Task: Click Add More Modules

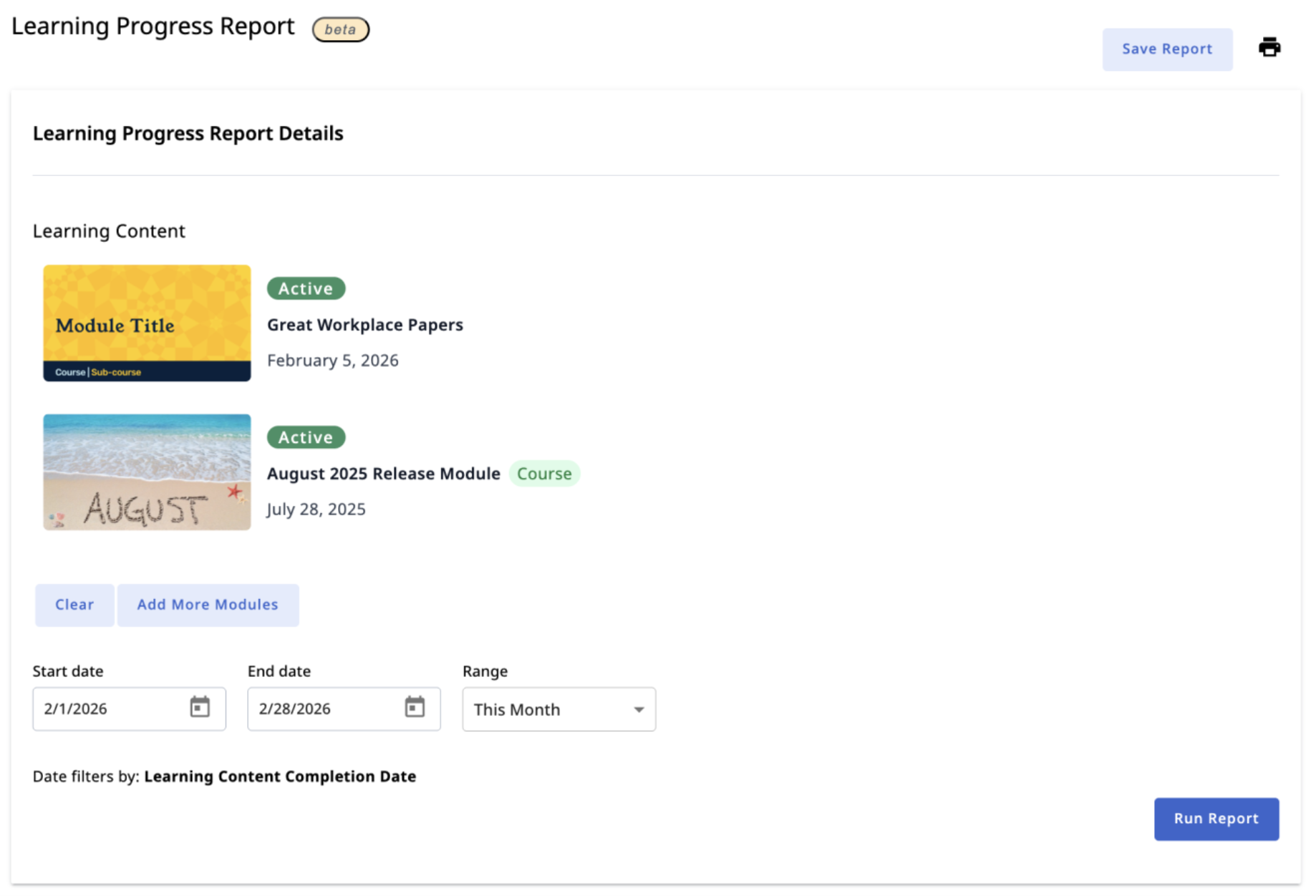Action: (x=208, y=605)
